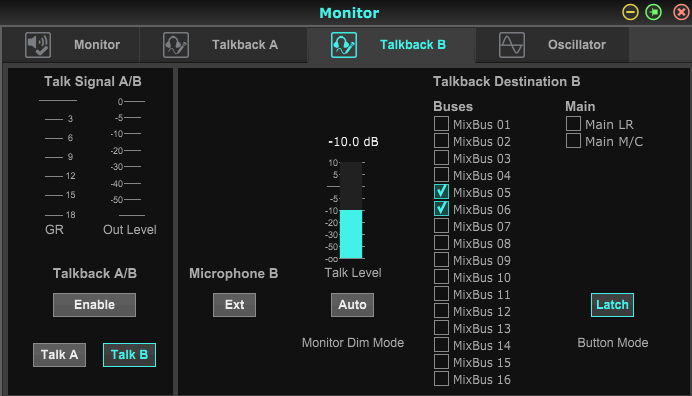The width and height of the screenshot is (692, 396).
Task: Toggle MixBus 12 destination
Action: tap(441, 310)
